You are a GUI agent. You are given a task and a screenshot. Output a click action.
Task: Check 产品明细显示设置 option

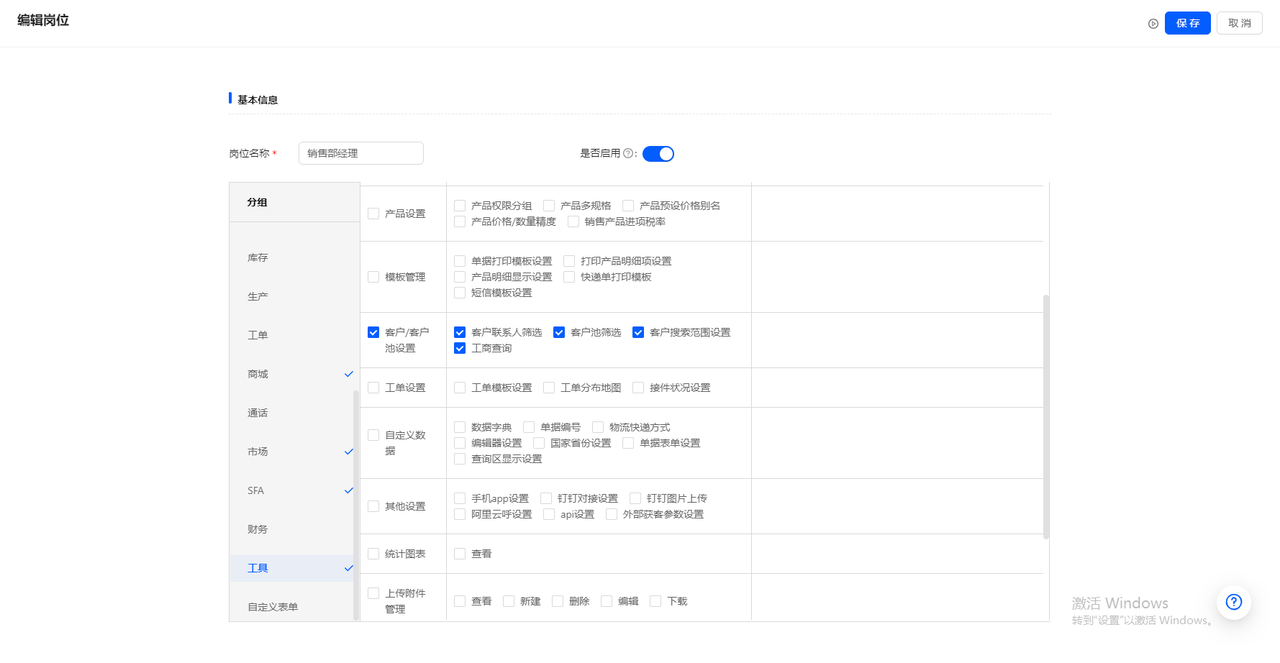pos(460,277)
